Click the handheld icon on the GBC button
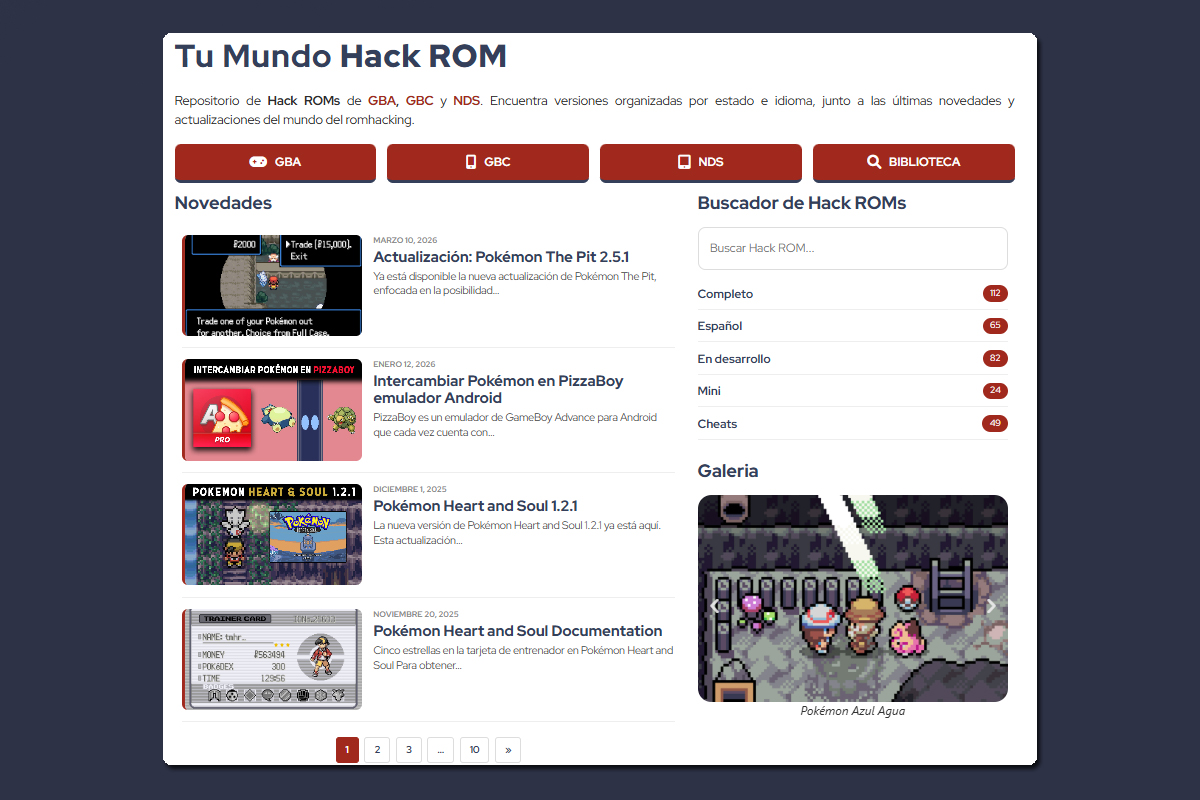The width and height of the screenshot is (1200, 800). 470,162
